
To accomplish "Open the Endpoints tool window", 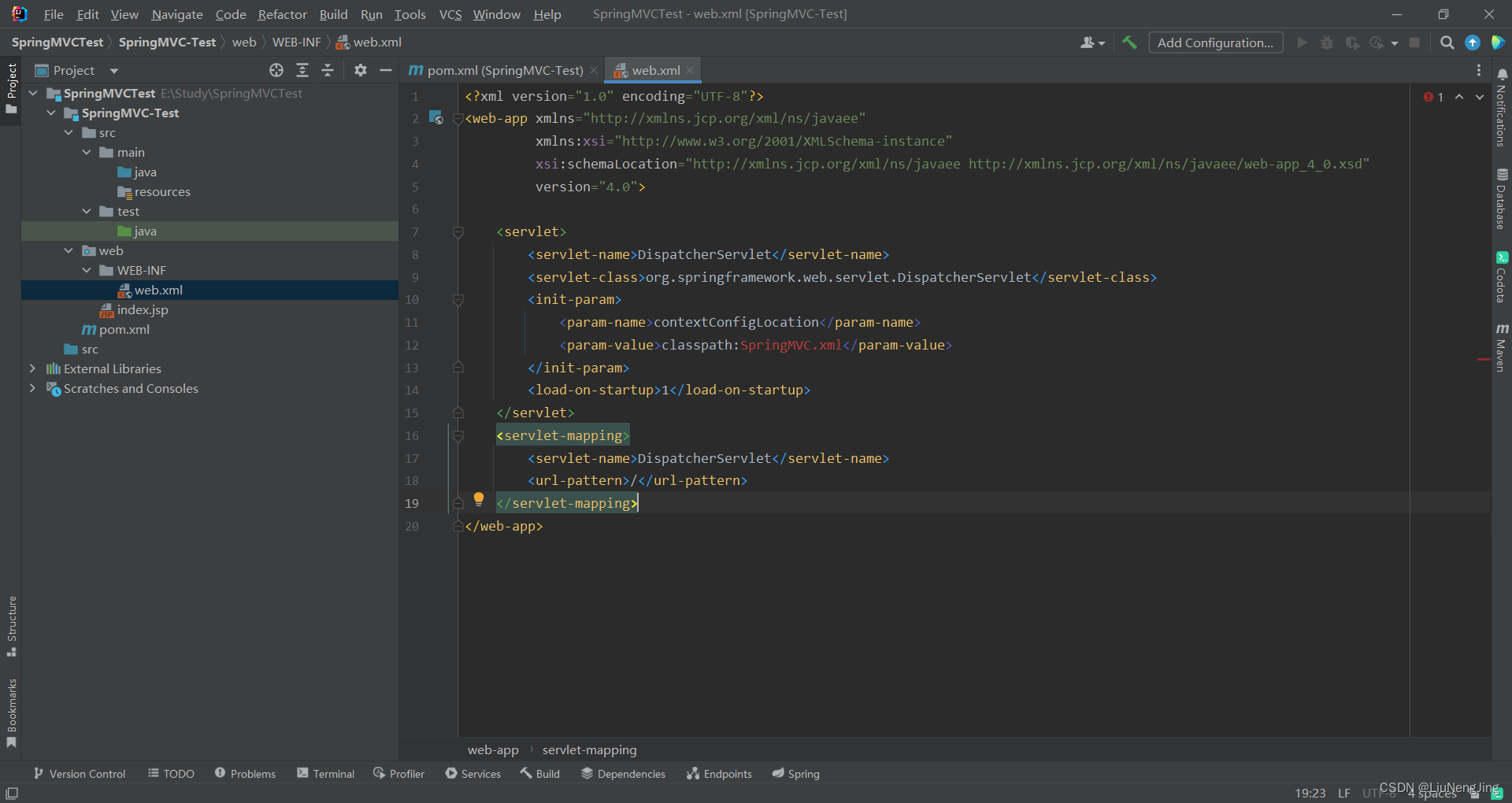I will coord(719,774).
